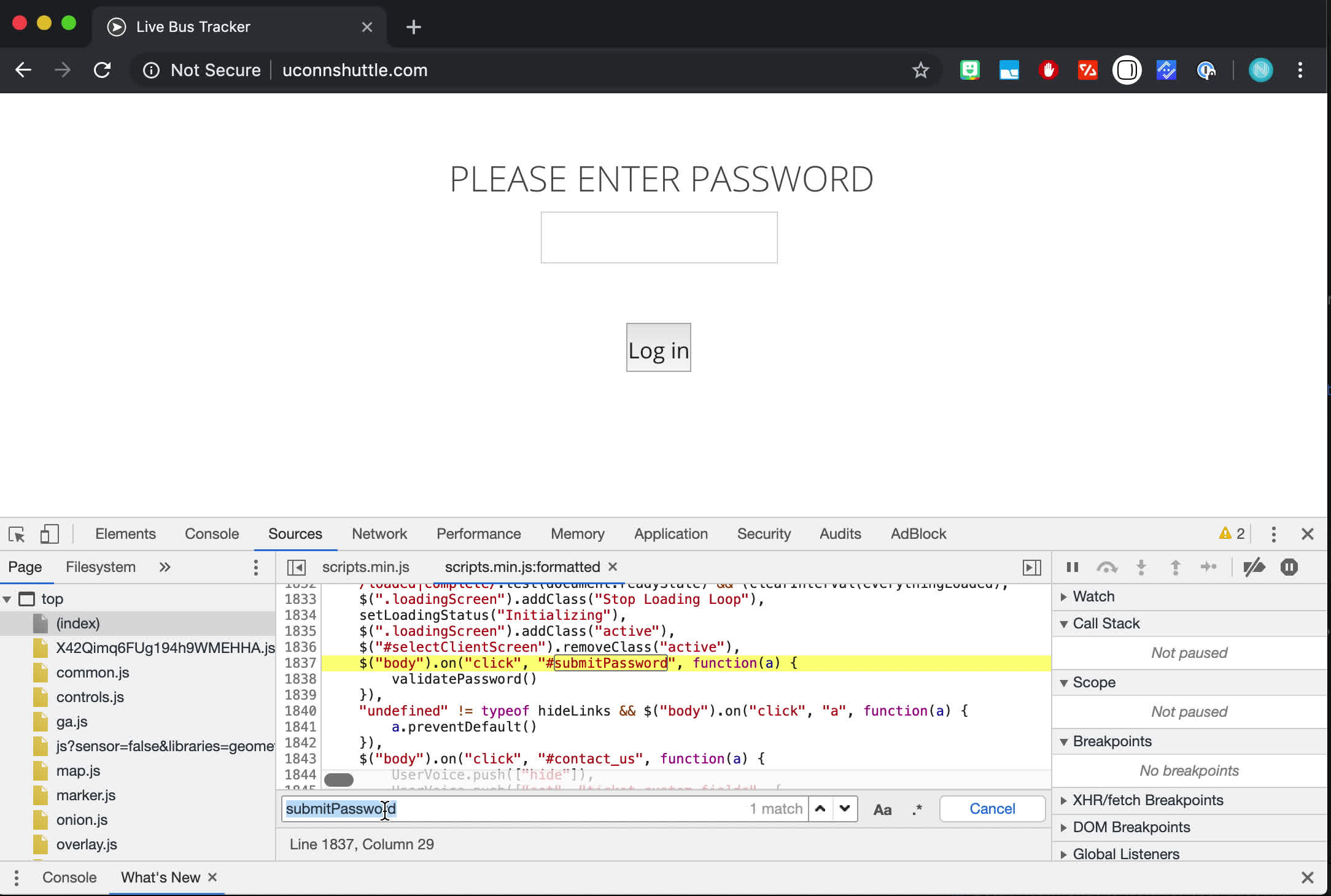
Task: Jump to previous search match
Action: click(x=820, y=809)
